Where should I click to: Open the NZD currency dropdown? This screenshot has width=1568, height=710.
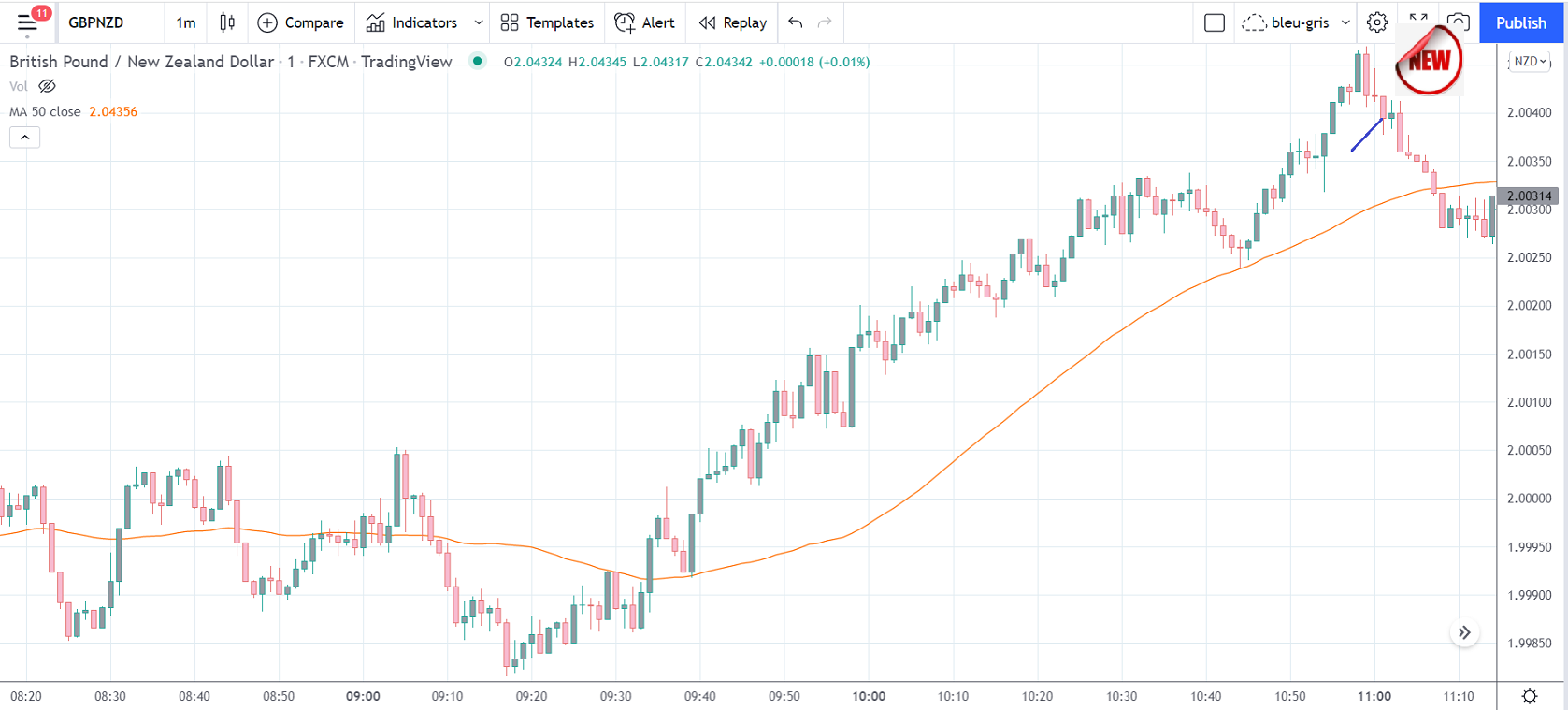tap(1531, 62)
